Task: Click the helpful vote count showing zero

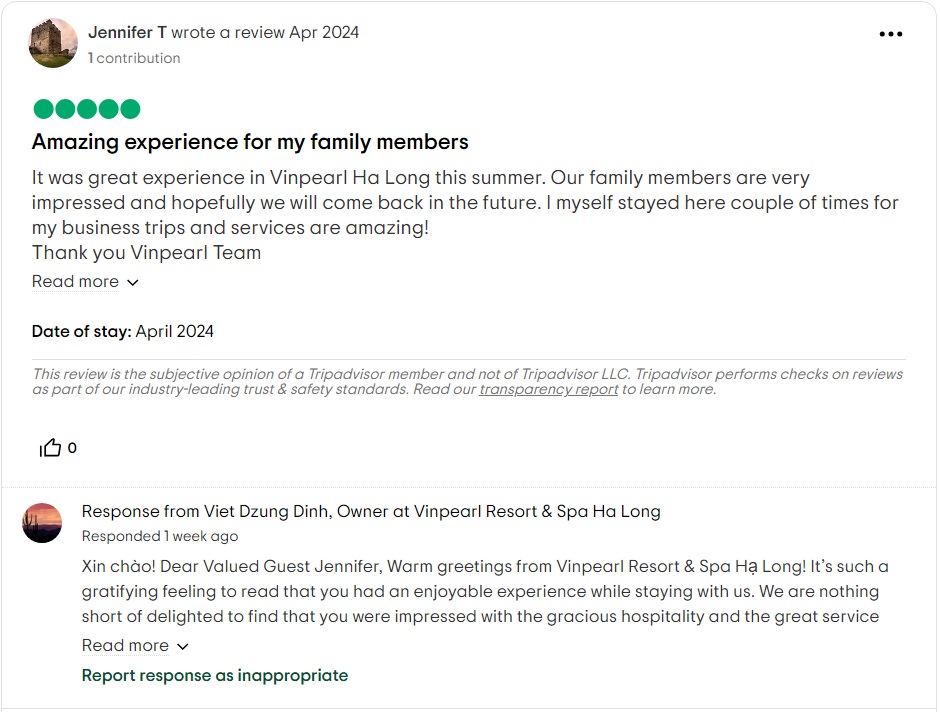Action: pos(71,448)
